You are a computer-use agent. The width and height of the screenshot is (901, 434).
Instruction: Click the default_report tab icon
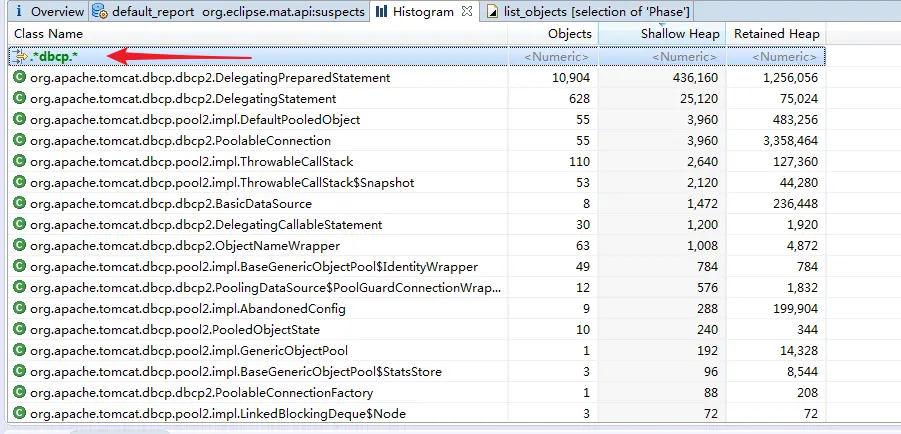pyautogui.click(x=100, y=11)
